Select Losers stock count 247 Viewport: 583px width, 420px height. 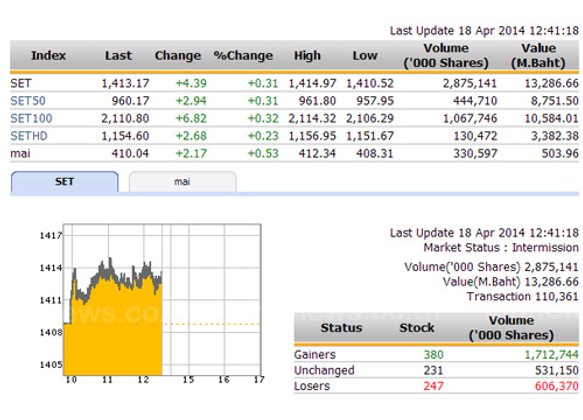click(434, 386)
